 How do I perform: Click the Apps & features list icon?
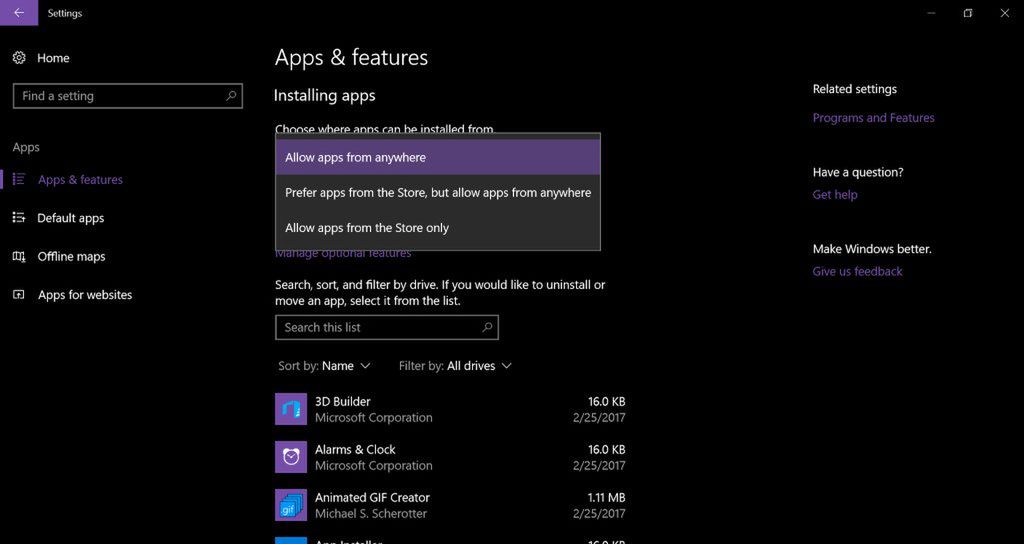[19, 179]
